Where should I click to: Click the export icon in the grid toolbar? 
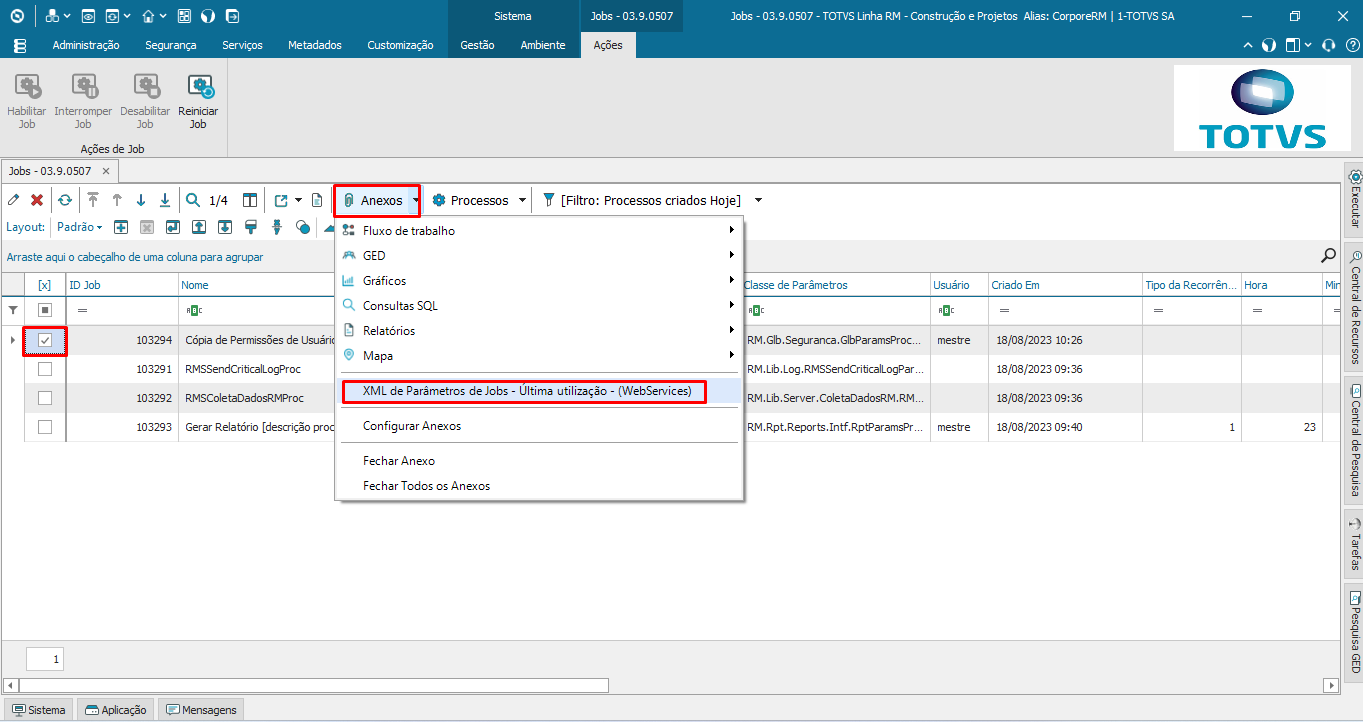pos(281,200)
